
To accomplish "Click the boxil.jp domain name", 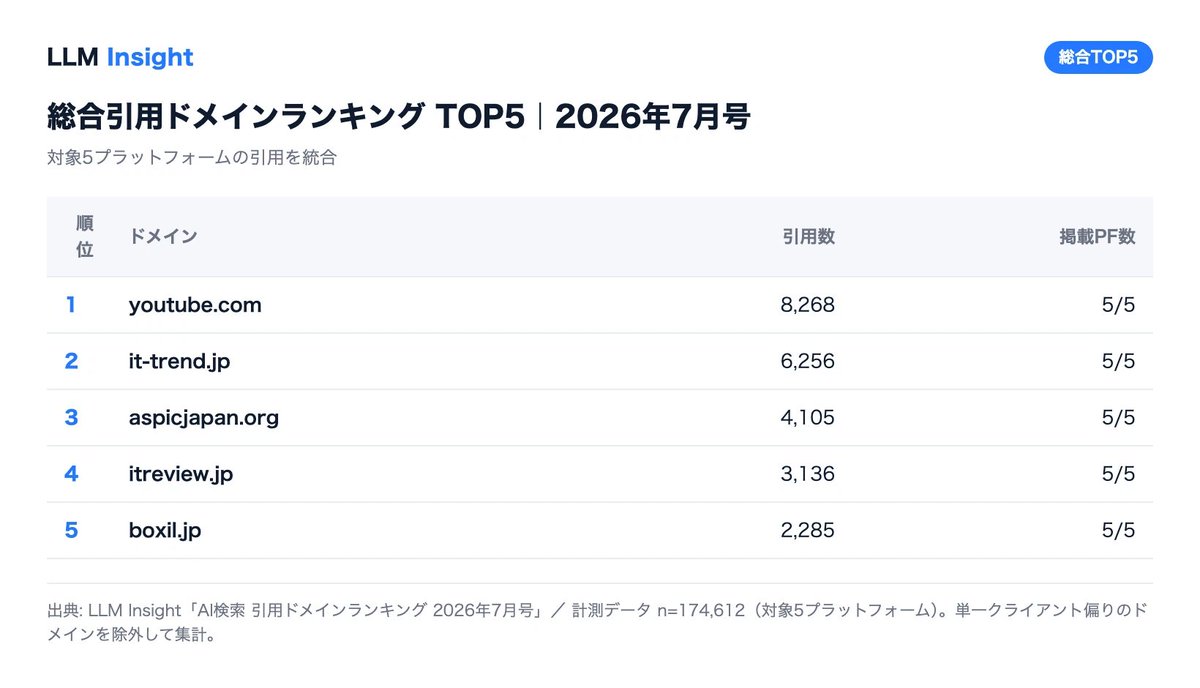I will [x=165, y=530].
